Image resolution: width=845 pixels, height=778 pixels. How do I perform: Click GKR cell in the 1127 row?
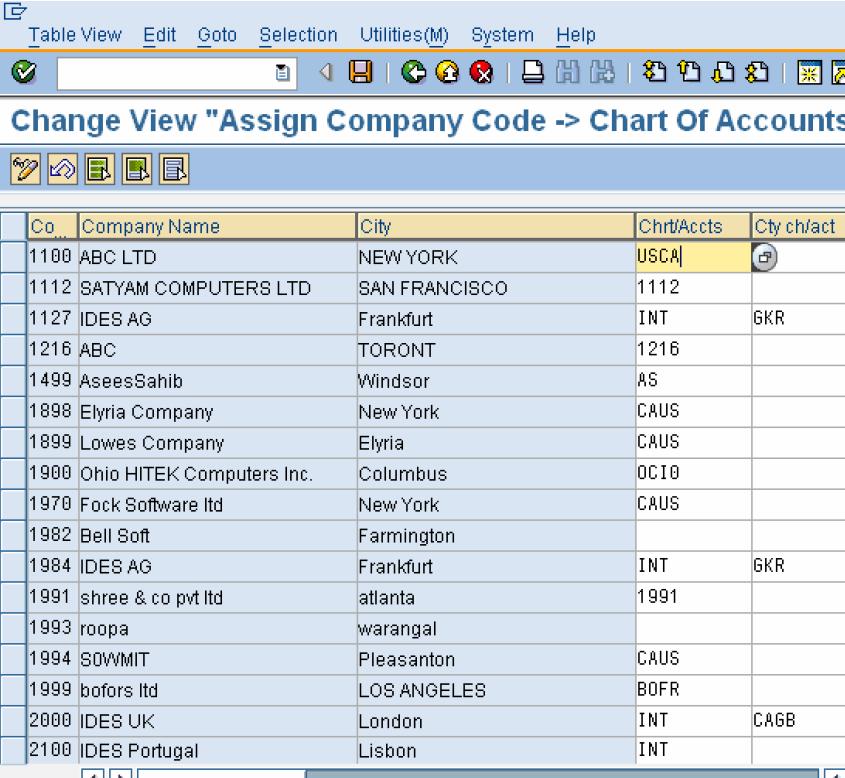point(798,318)
